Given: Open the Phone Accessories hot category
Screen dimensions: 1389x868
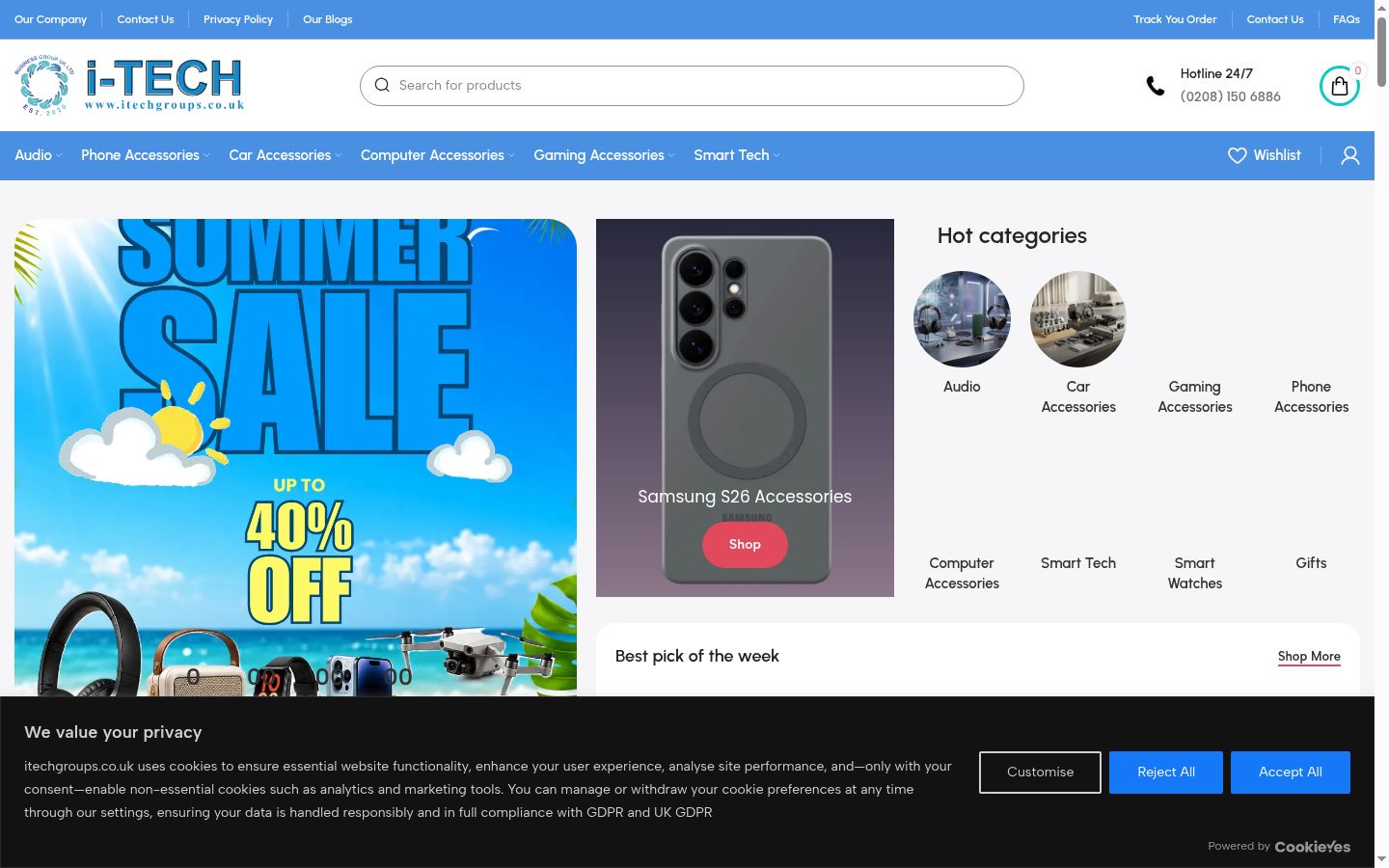Looking at the screenshot, I should 1311,396.
